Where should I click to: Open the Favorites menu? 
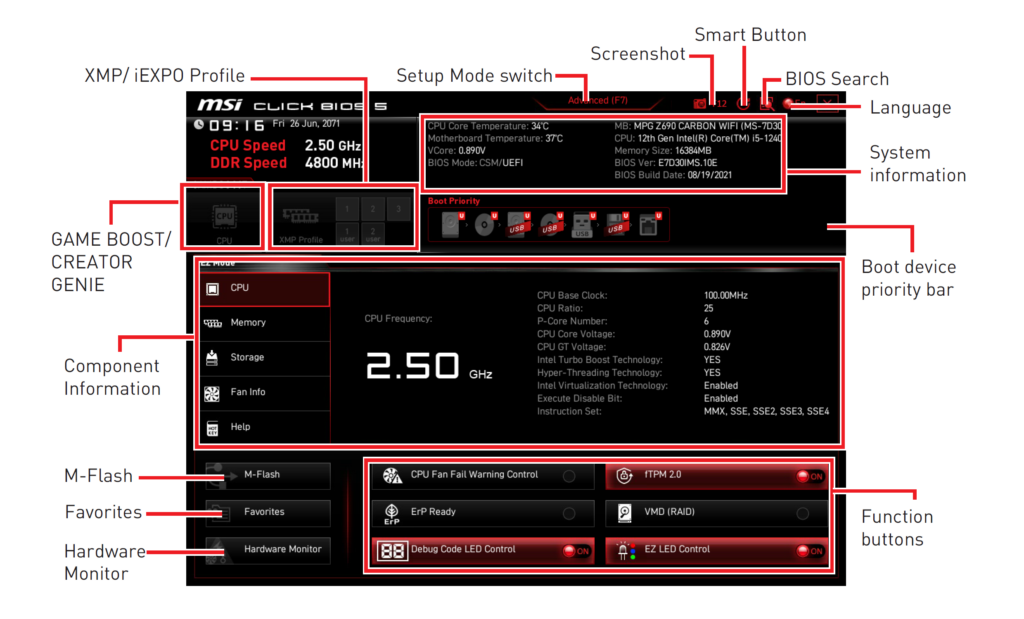click(268, 513)
